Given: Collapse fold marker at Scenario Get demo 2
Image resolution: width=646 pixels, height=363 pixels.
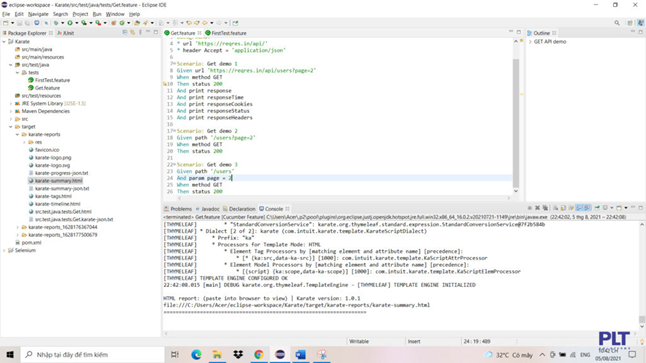Looking at the screenshot, I should (174, 131).
